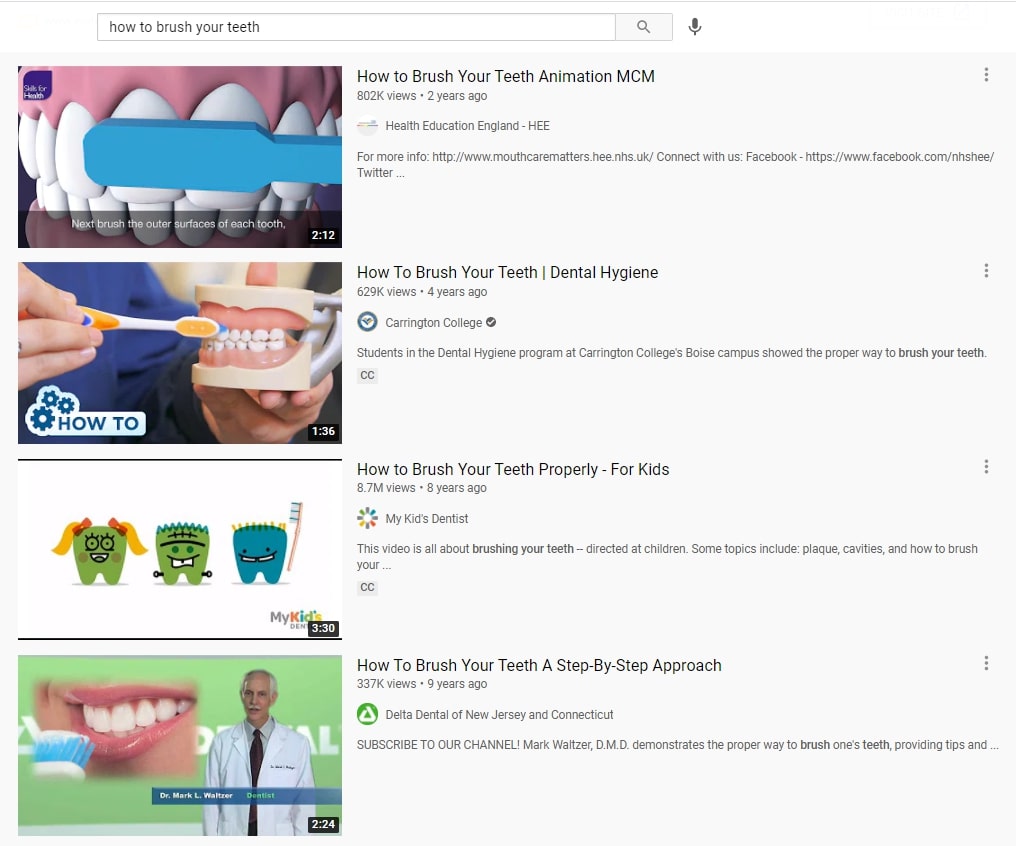Open options menu for Animation MCM video
The width and height of the screenshot is (1016, 846).
coord(986,74)
